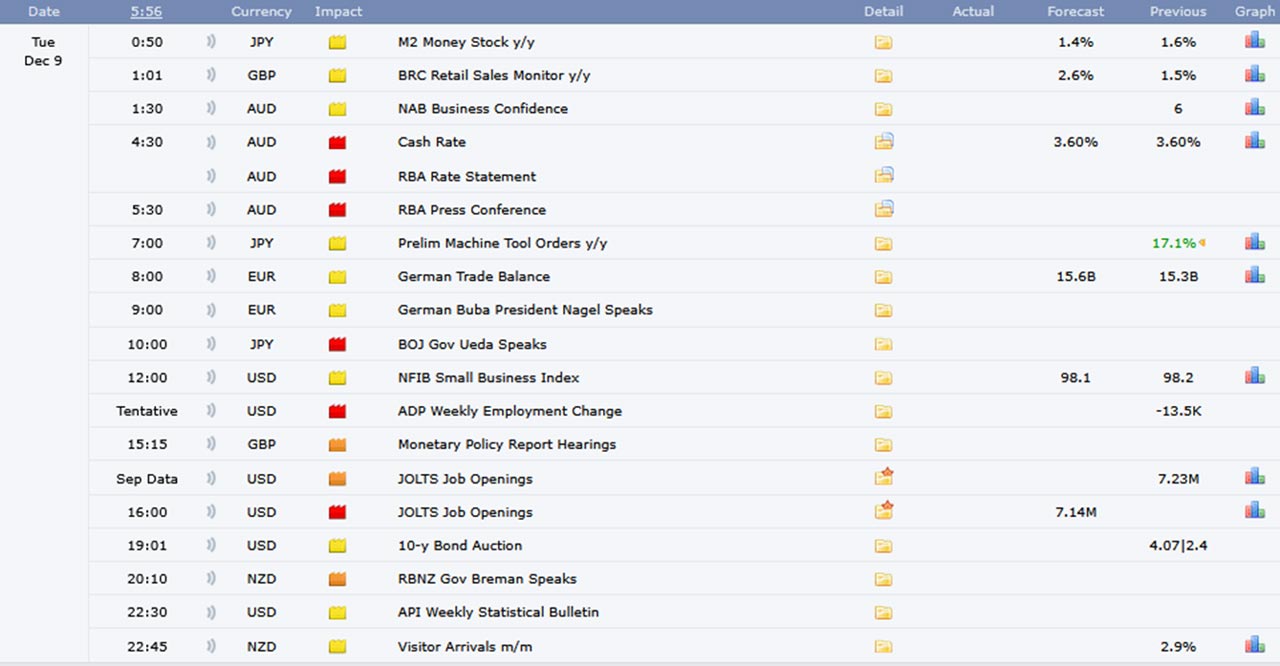Screen dimensions: 1280x666
Task: Click the red impact marker for RBA Rate Statement
Action: tap(337, 177)
